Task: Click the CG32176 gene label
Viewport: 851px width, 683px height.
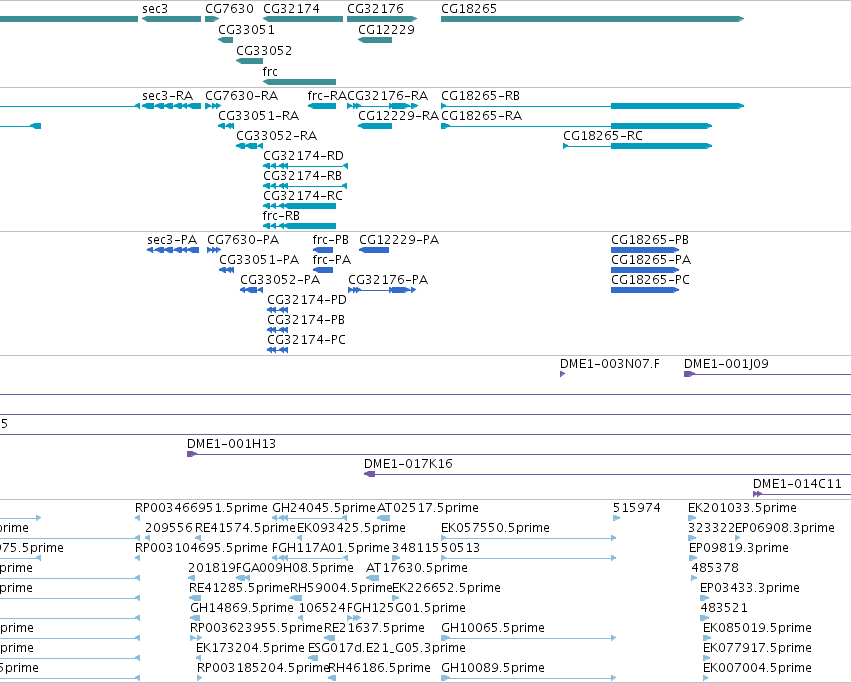Action: [x=375, y=9]
